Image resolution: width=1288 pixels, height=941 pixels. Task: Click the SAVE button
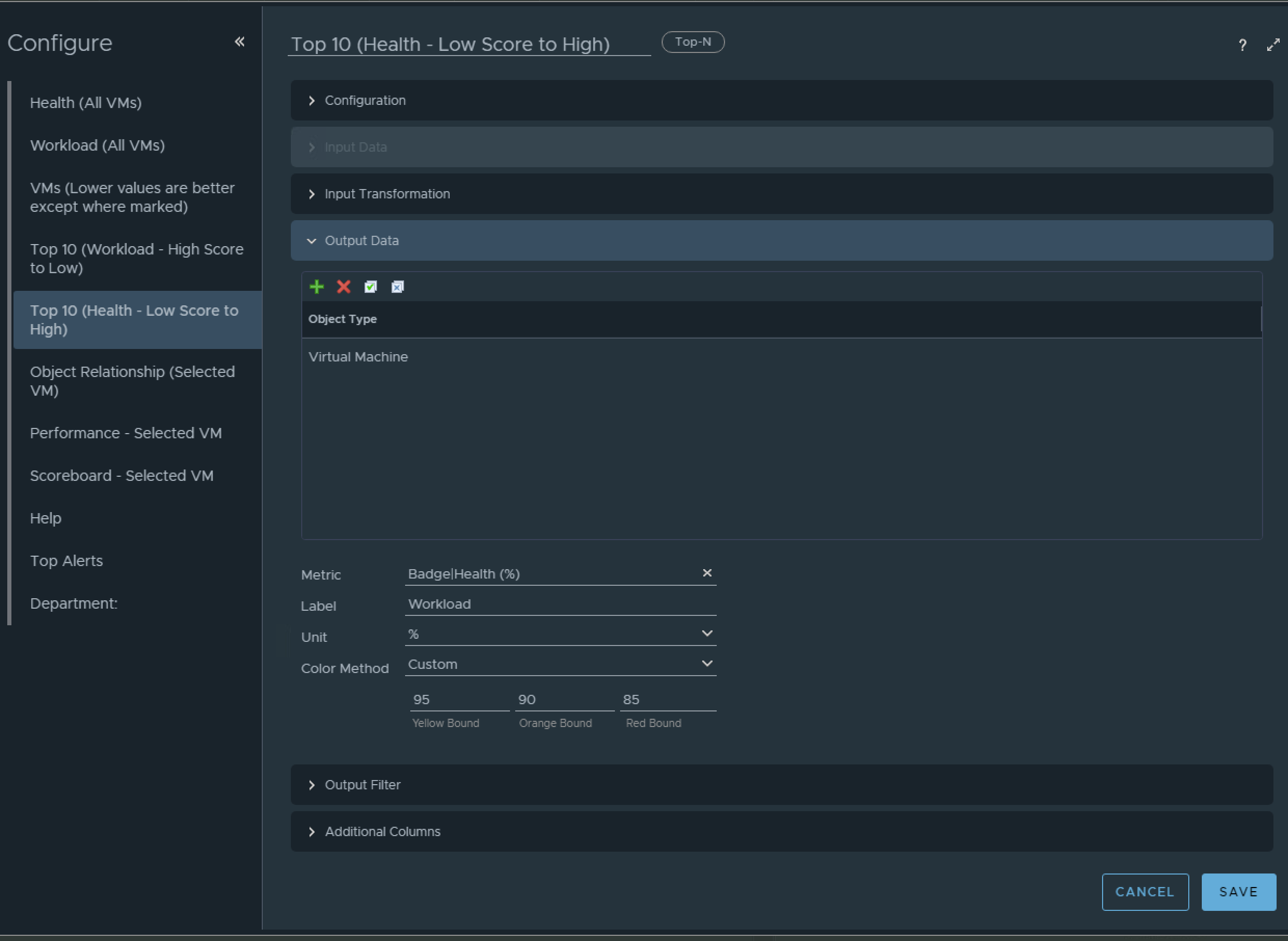(1238, 892)
